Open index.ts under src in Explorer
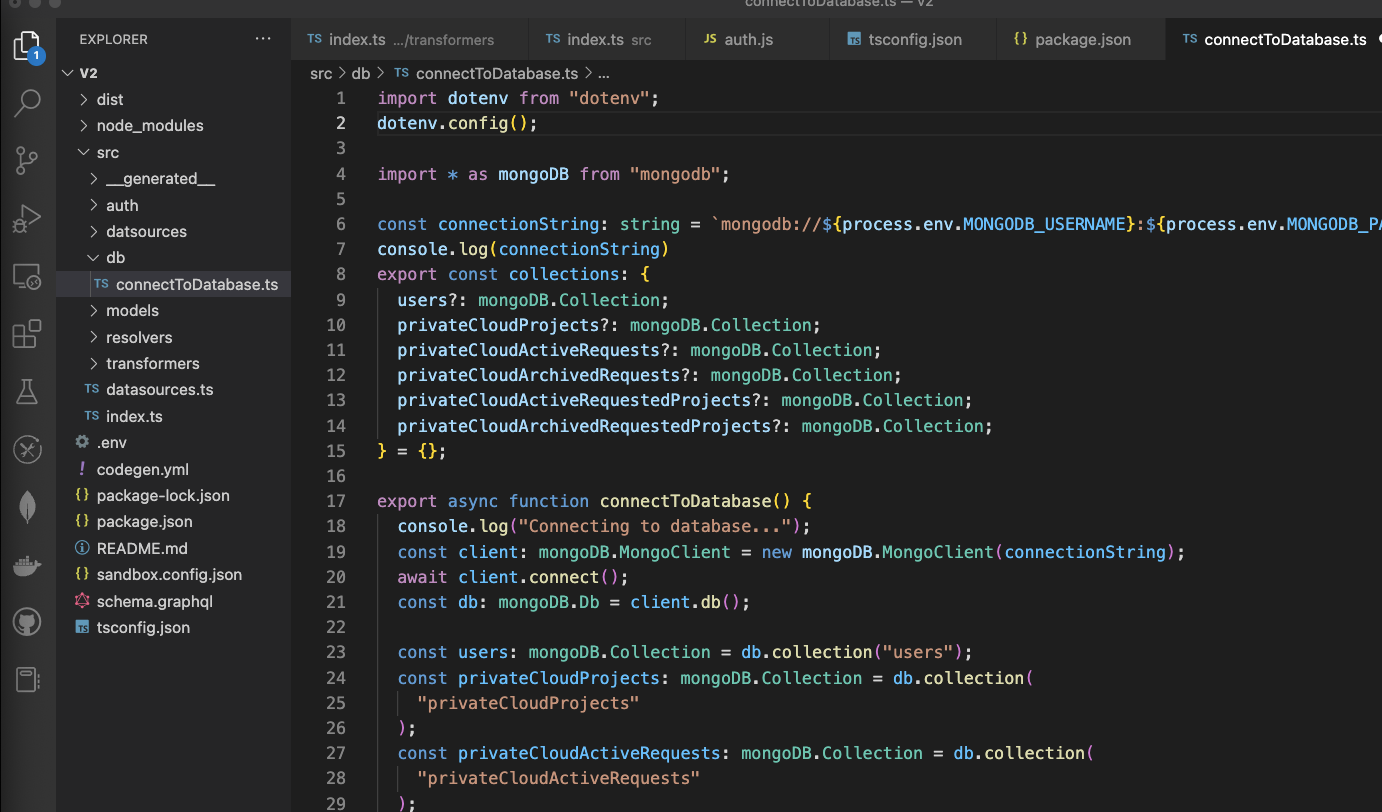Screen dimensions: 1382x812 174,416
